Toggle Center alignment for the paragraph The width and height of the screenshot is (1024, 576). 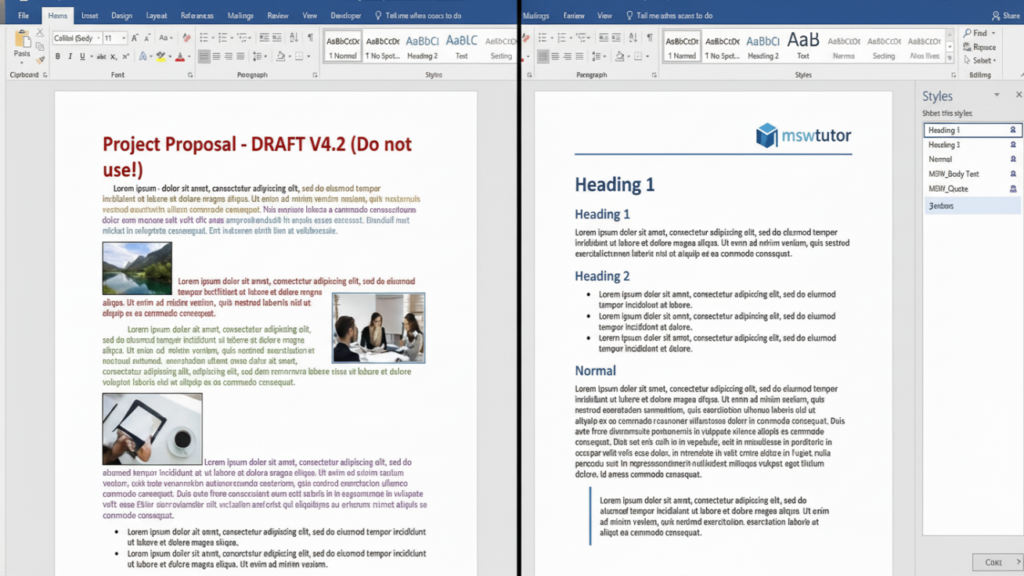tap(216, 56)
